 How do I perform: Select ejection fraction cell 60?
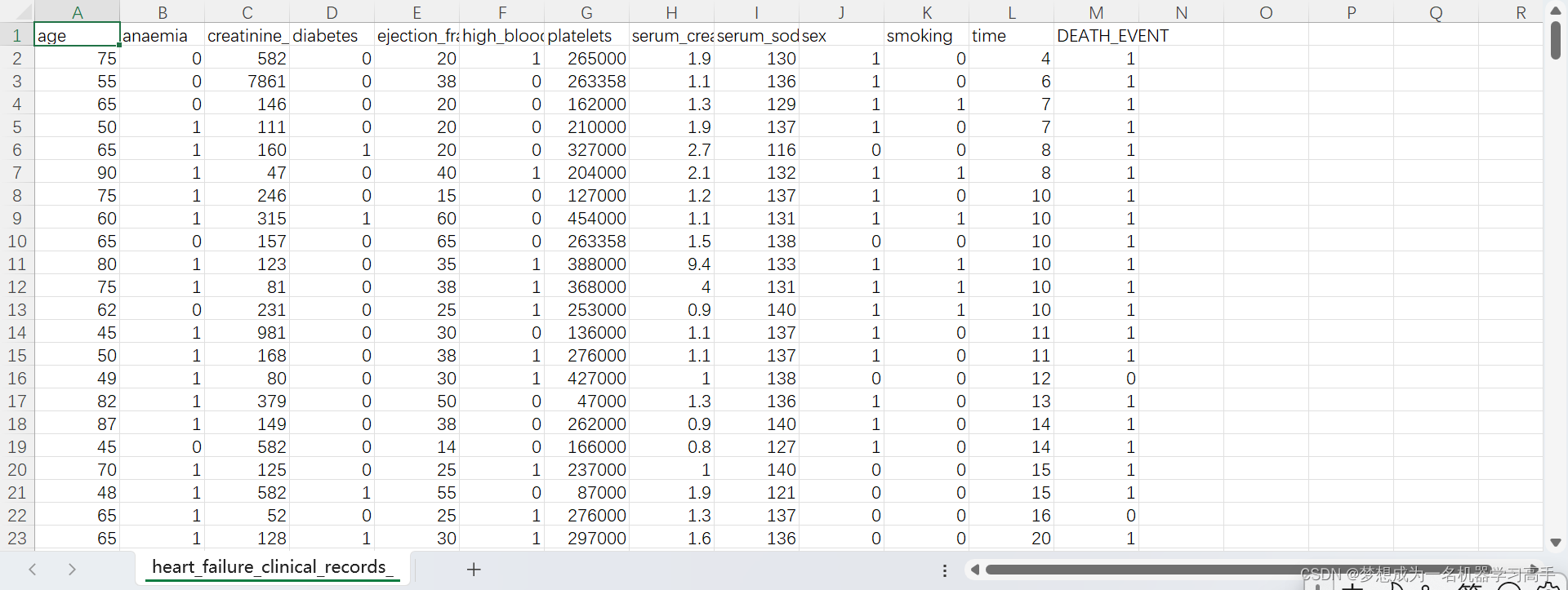click(416, 218)
